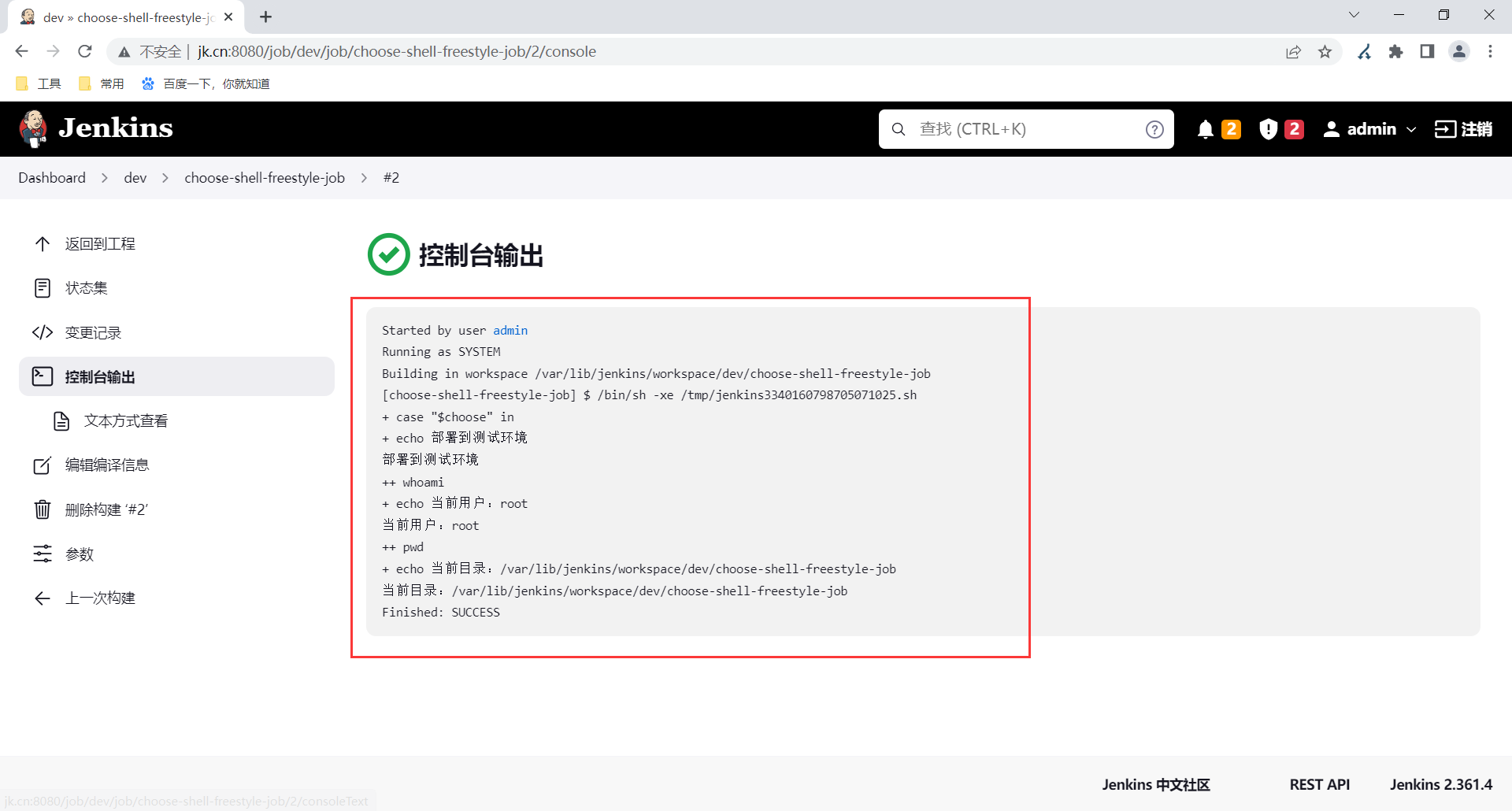Toggle the browser side panel icon
Screen dimensions: 1512x811
point(1427,52)
